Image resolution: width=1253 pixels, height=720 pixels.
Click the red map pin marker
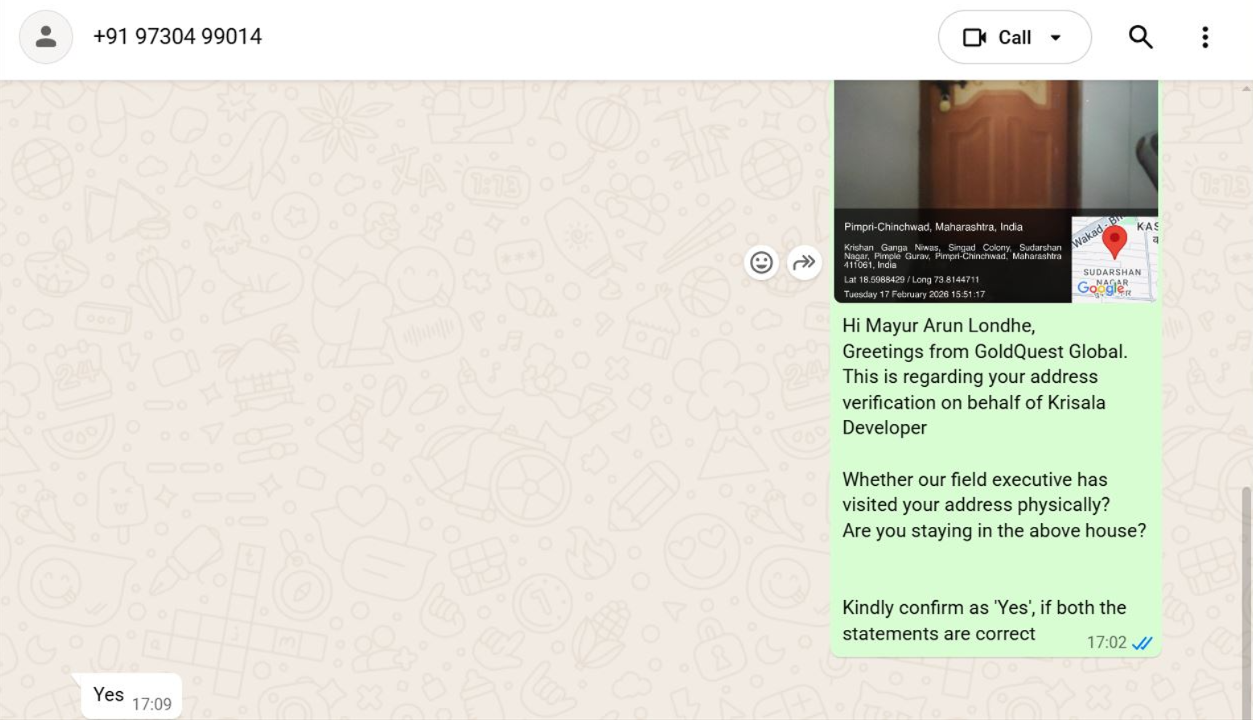click(x=1114, y=242)
